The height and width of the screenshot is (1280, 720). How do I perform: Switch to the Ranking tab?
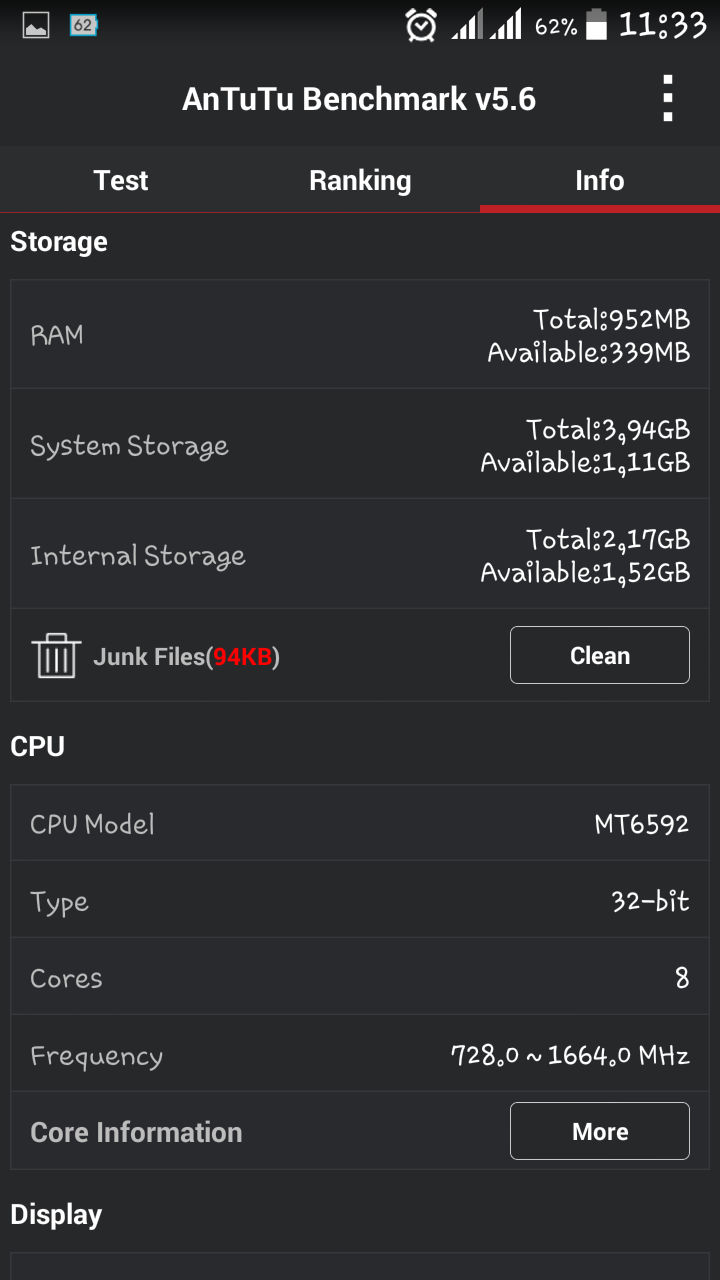point(360,180)
